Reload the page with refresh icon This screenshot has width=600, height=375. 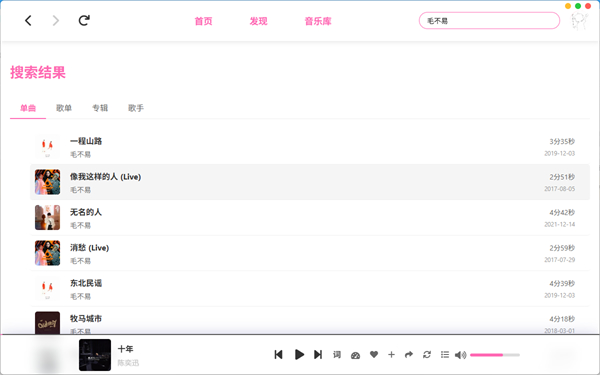tap(84, 20)
